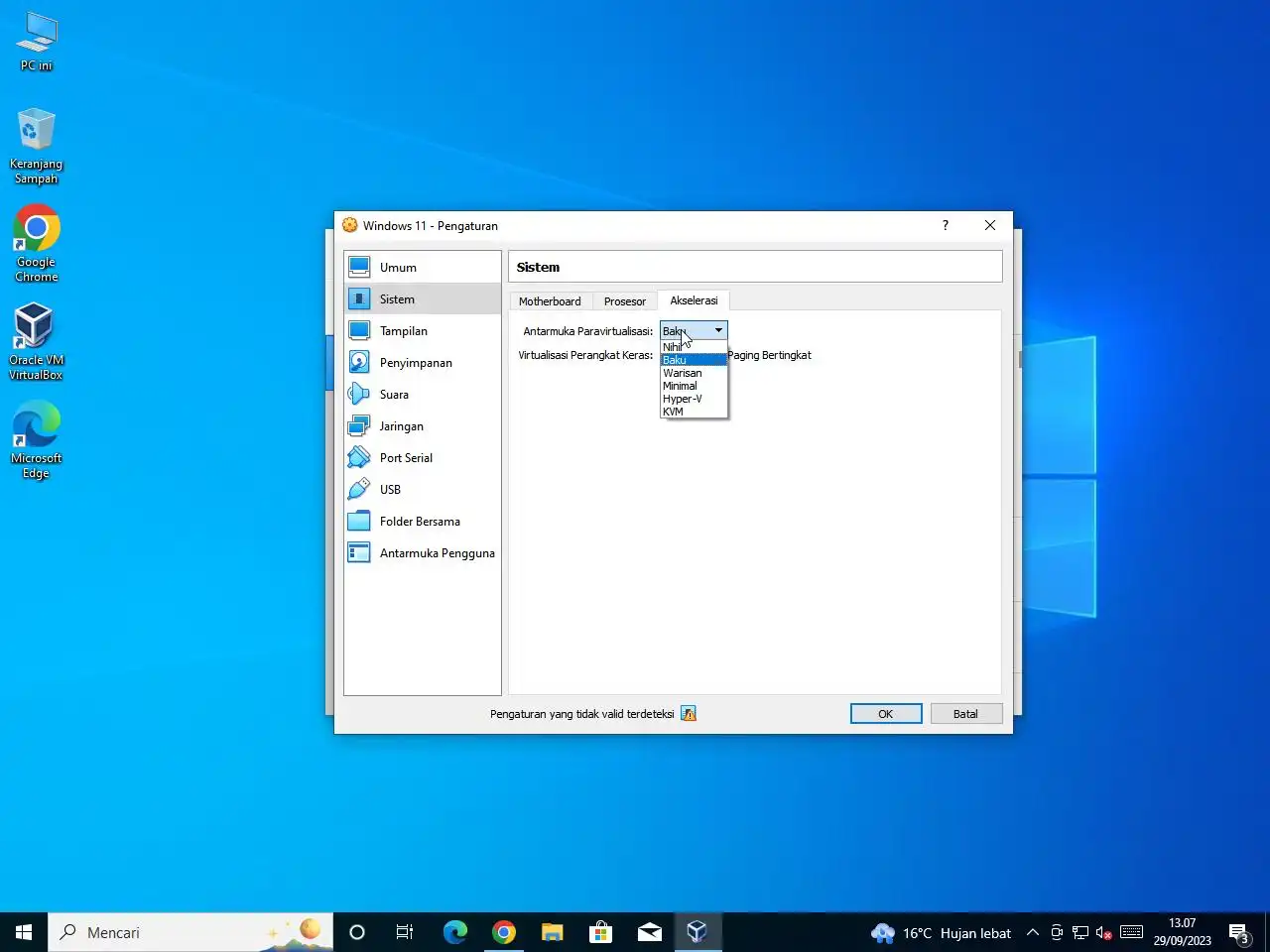Switch to VirtualBox taskbar button

coord(698,932)
